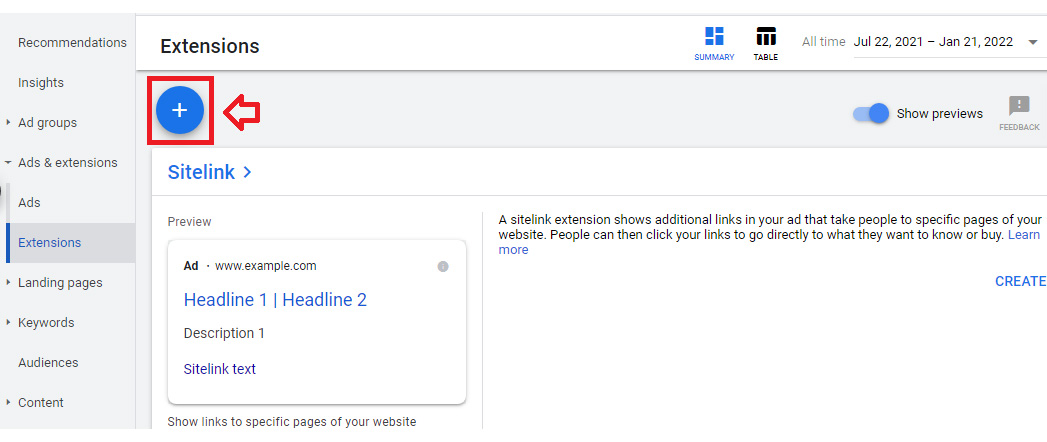
Task: Click the Extensions page title
Action: point(210,47)
